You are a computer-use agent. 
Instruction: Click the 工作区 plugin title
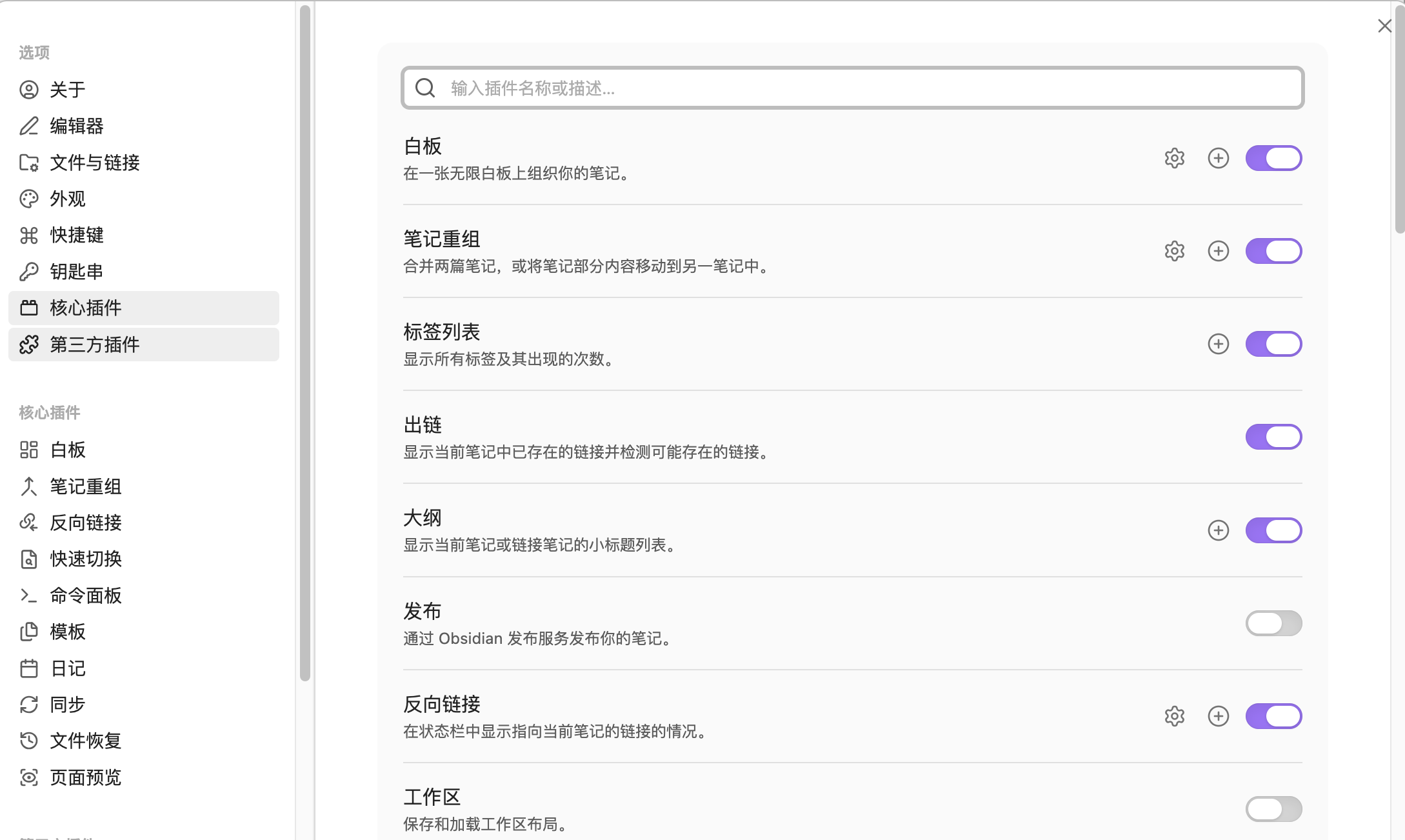pos(432,797)
